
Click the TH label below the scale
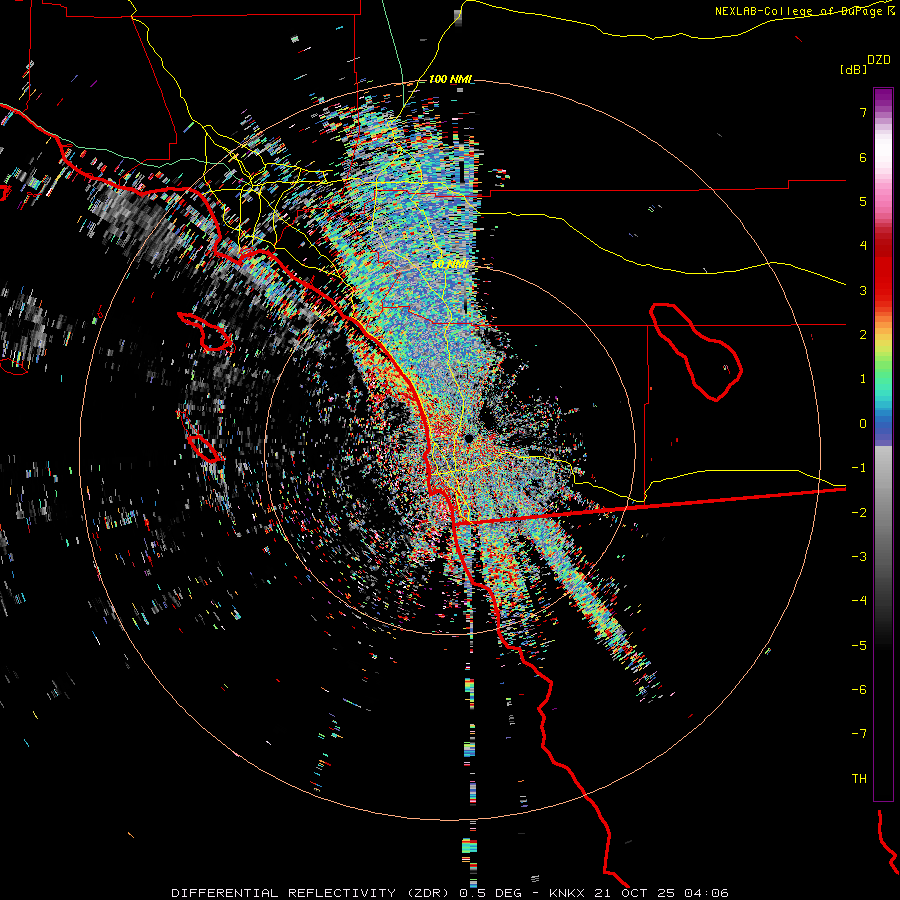pyautogui.click(x=859, y=779)
